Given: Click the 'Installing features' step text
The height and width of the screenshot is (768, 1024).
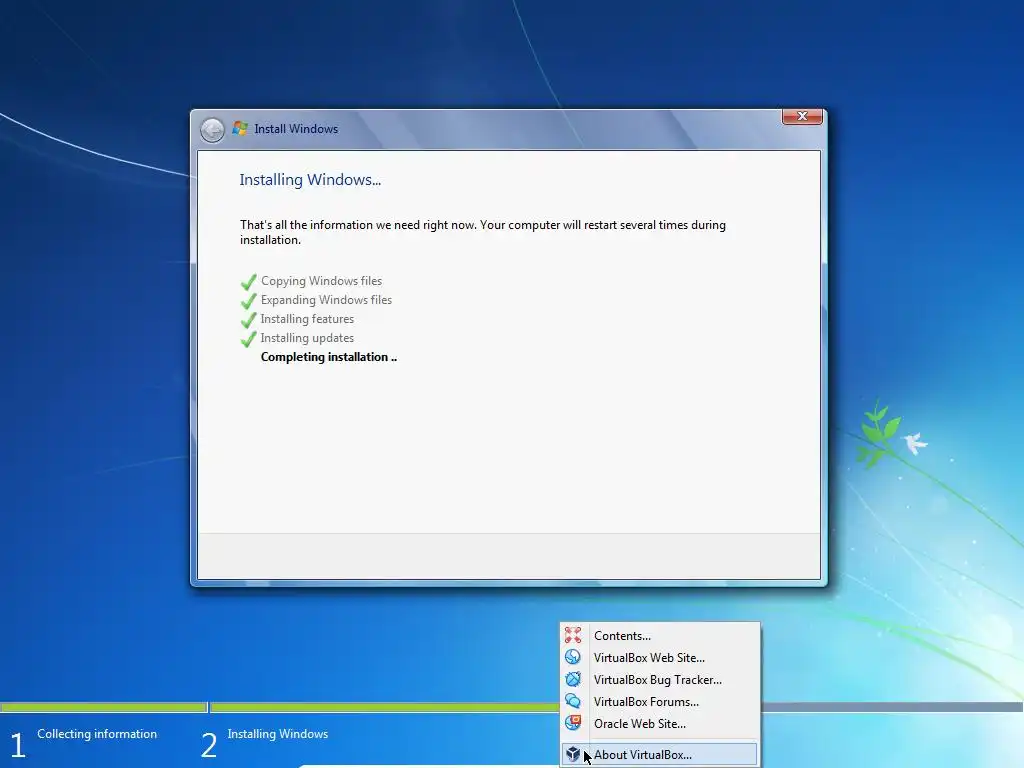Looking at the screenshot, I should point(307,319).
